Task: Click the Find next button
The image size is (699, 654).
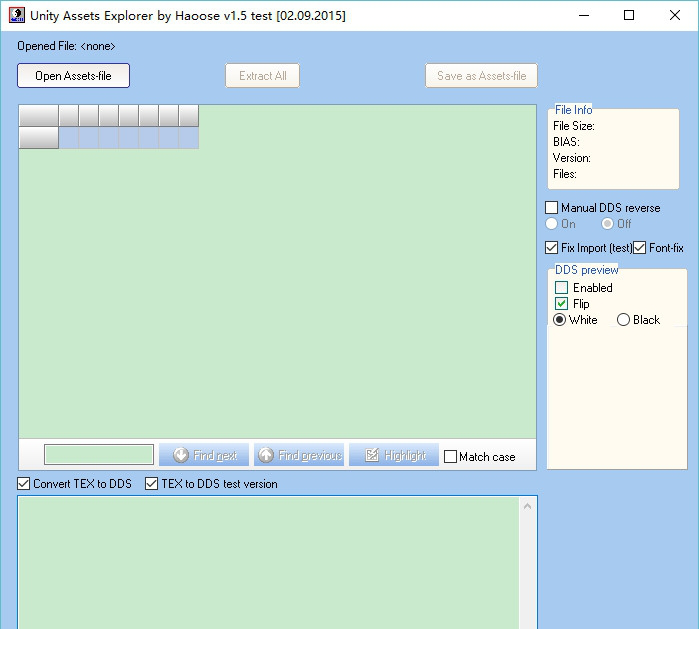Action: click(204, 455)
